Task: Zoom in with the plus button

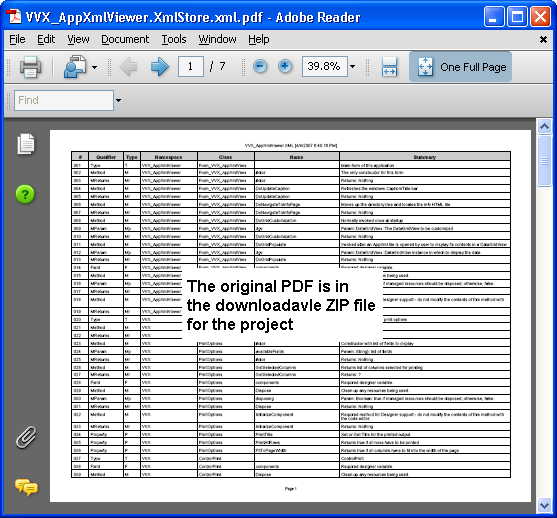Action: (285, 66)
